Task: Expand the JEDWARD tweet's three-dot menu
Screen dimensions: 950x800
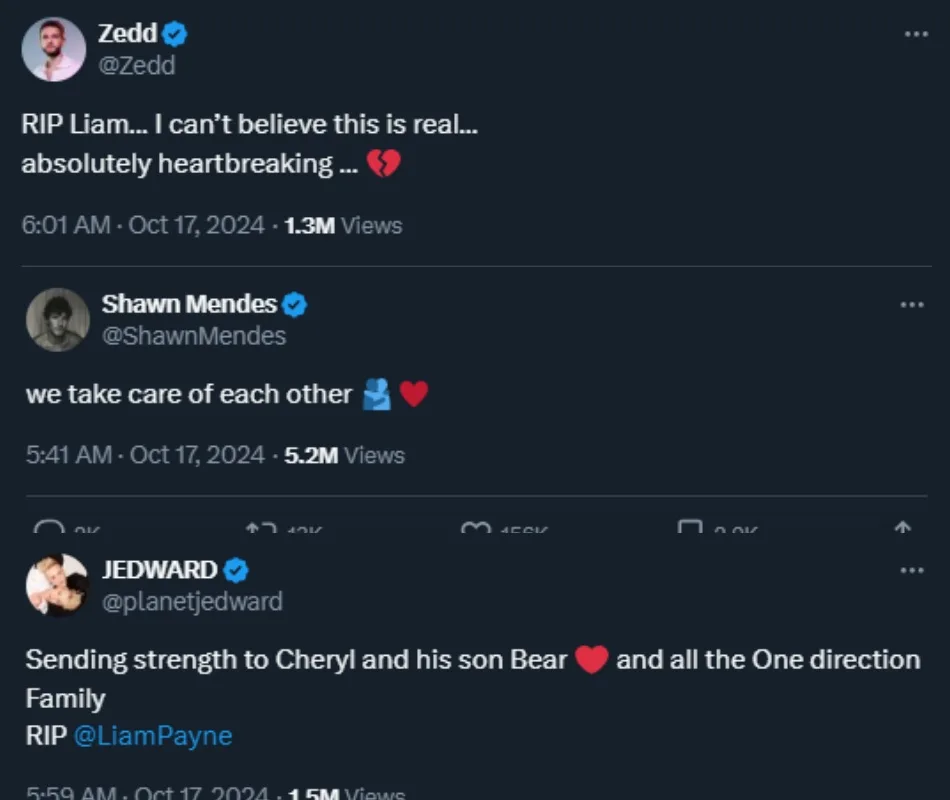Action: (x=912, y=570)
